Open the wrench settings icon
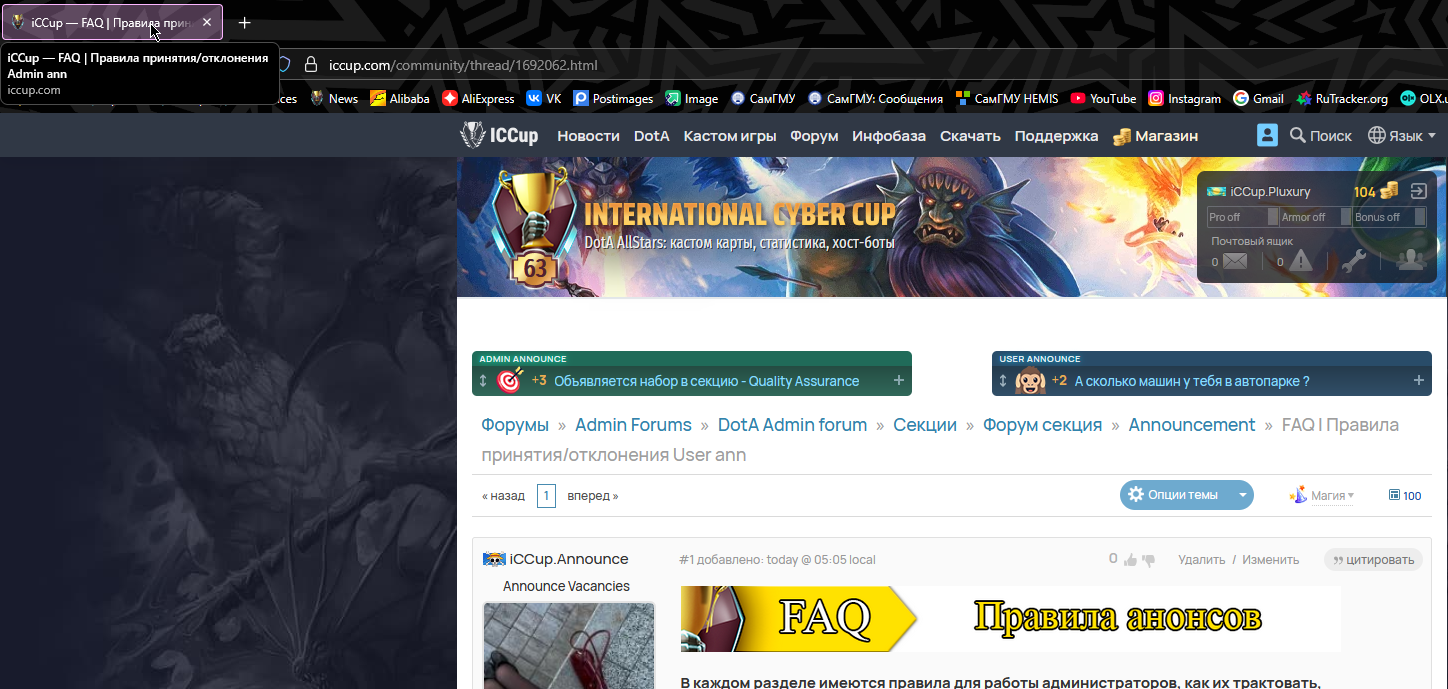Image resolution: width=1448 pixels, height=689 pixels. (x=1354, y=261)
